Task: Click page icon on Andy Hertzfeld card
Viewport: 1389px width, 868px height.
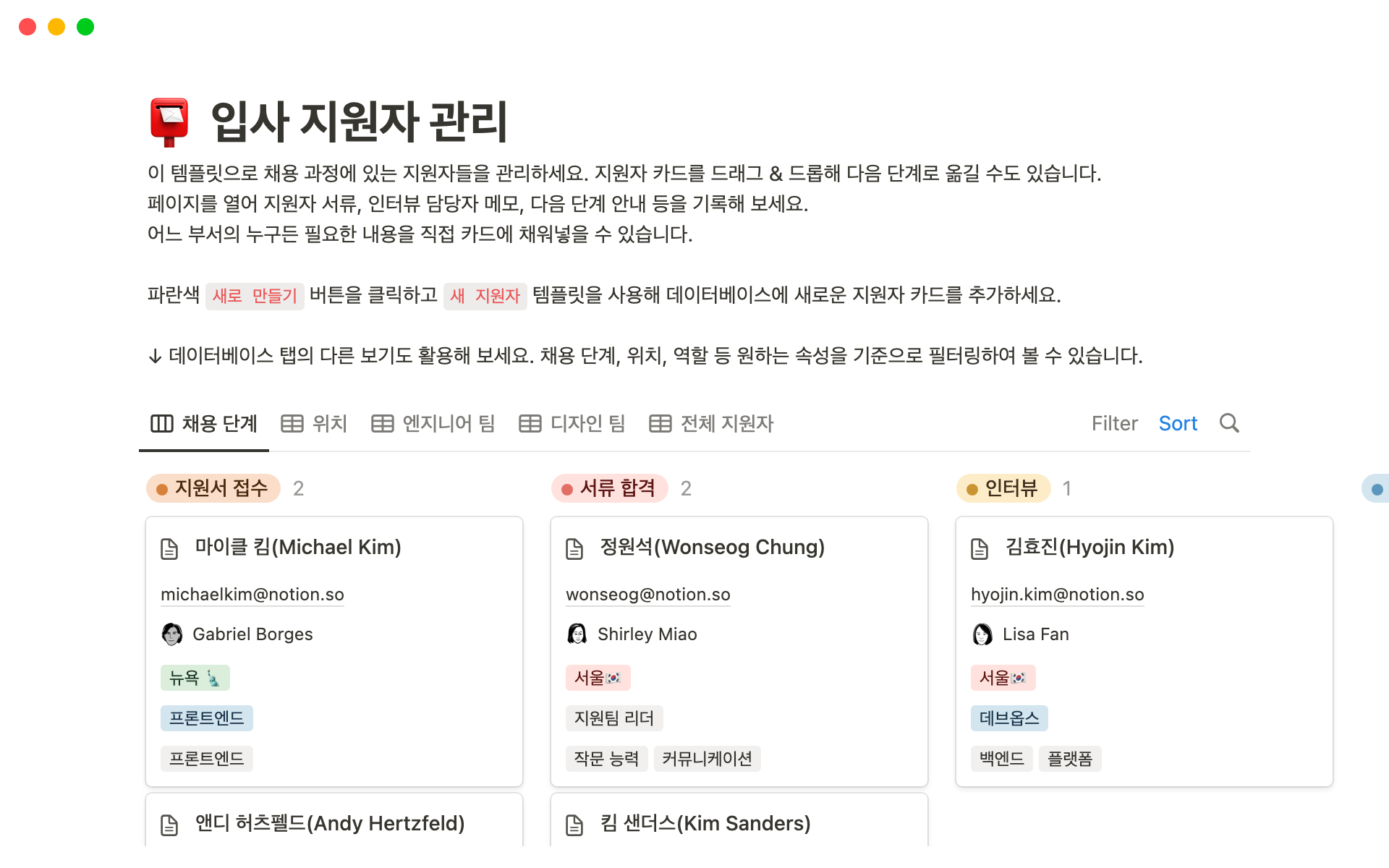Action: (x=169, y=825)
